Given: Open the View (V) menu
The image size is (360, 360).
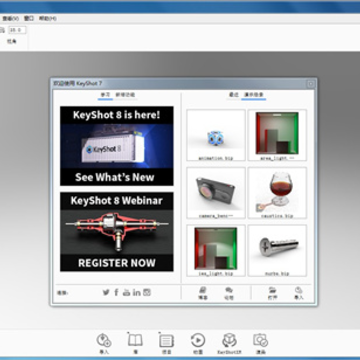Looking at the screenshot, I should [x=10, y=19].
